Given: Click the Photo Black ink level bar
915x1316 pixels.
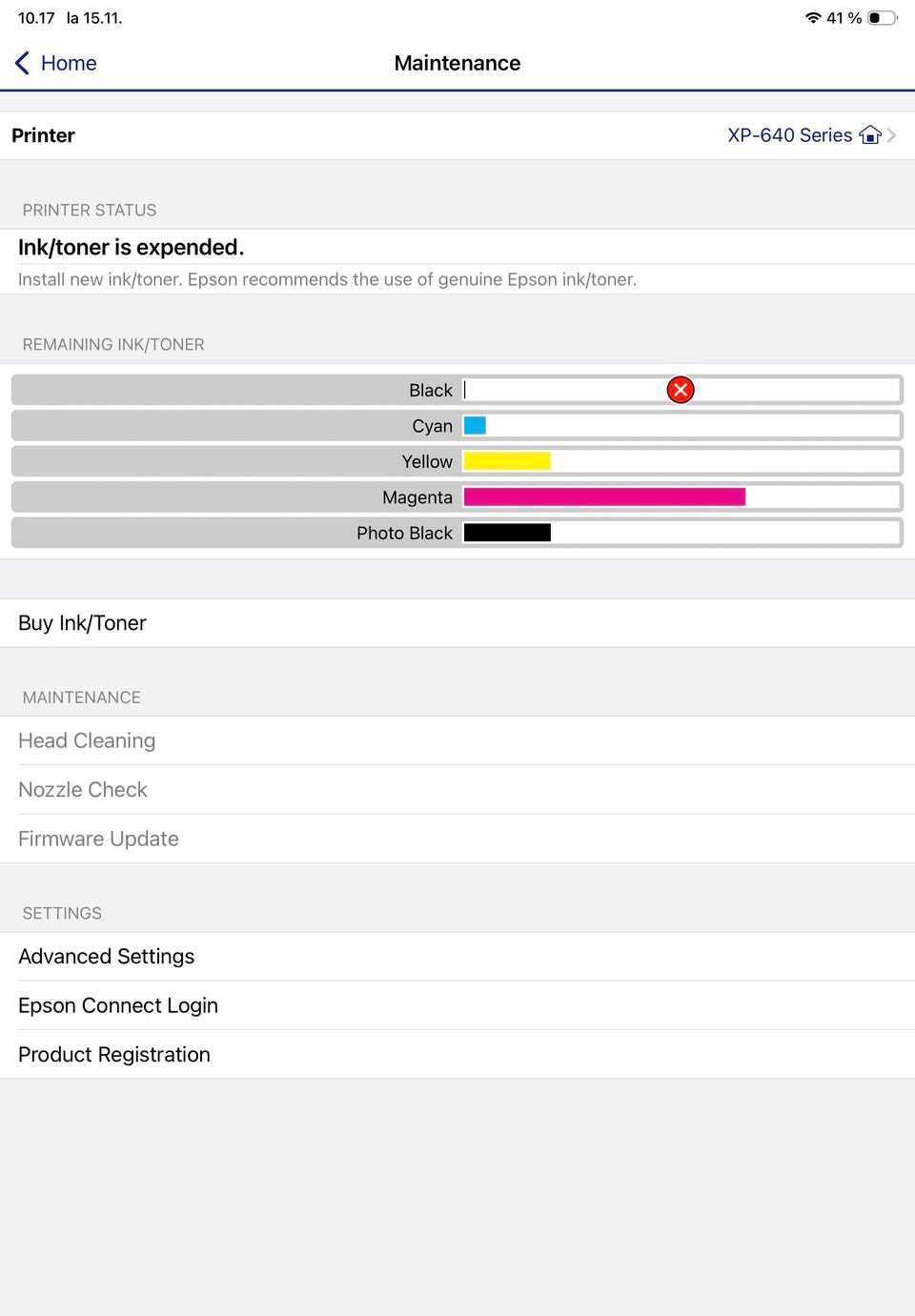Looking at the screenshot, I should [x=507, y=533].
